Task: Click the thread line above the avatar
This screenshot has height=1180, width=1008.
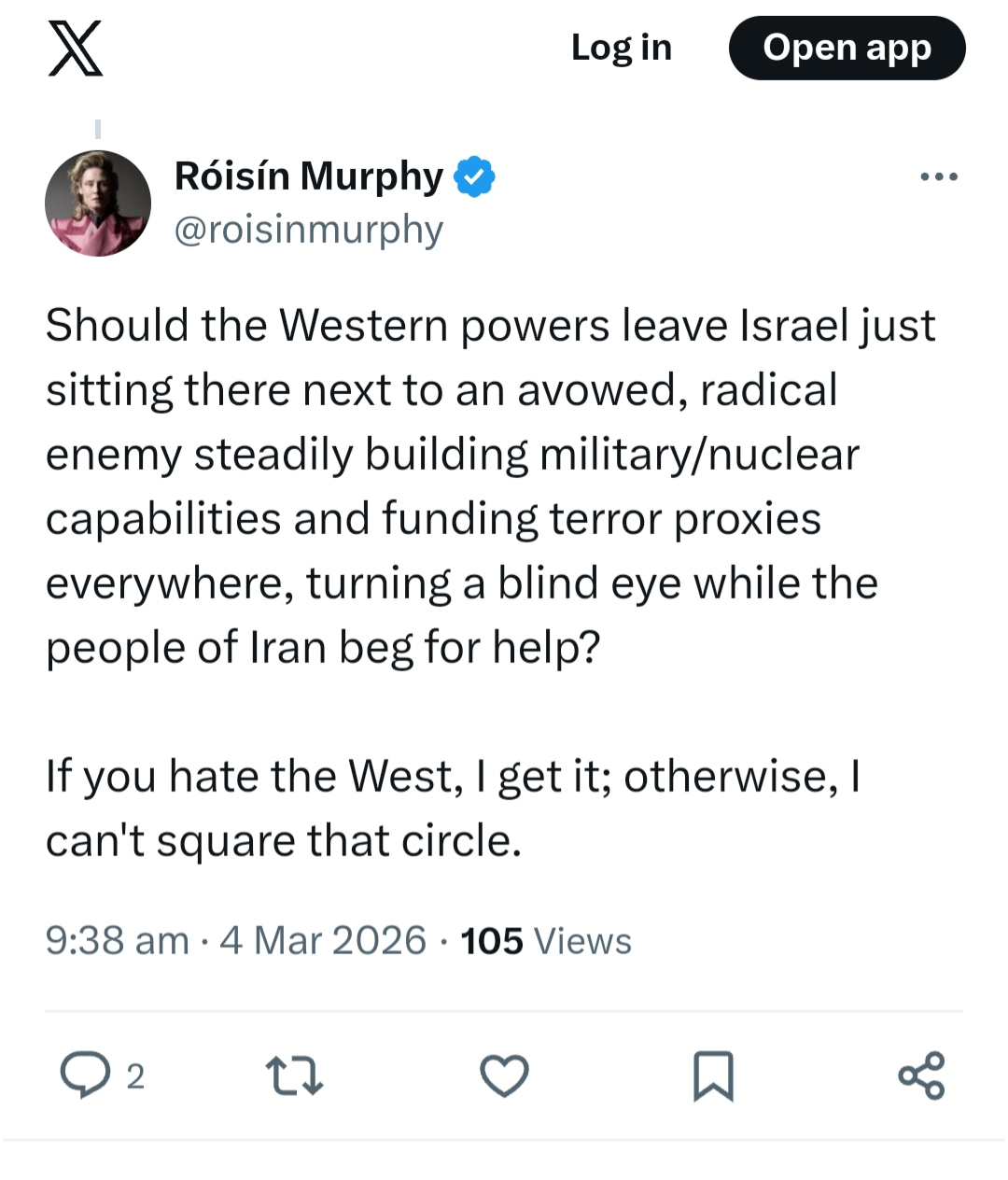Action: tap(98, 129)
